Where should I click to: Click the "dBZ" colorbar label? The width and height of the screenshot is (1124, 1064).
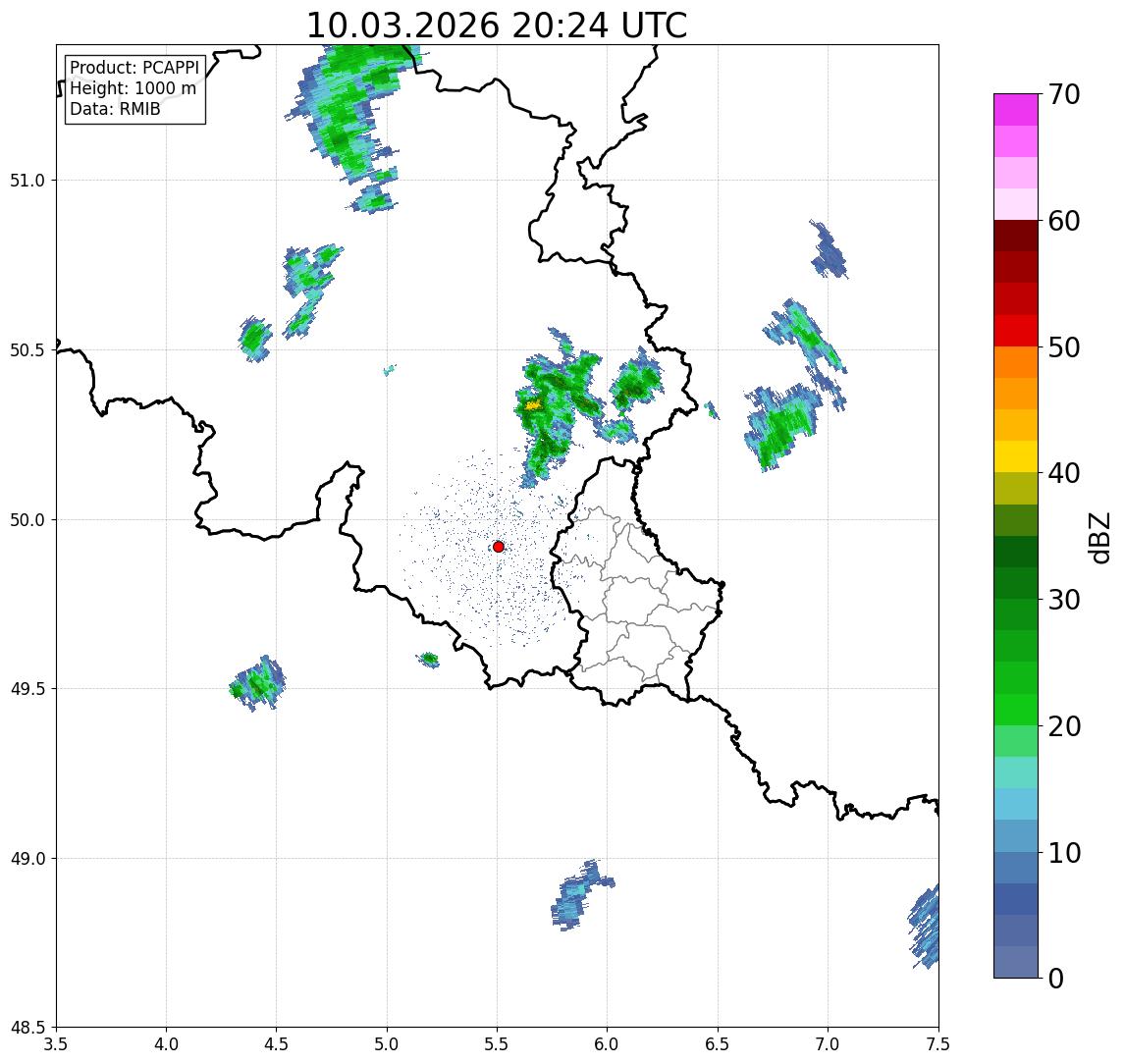coord(1098,538)
